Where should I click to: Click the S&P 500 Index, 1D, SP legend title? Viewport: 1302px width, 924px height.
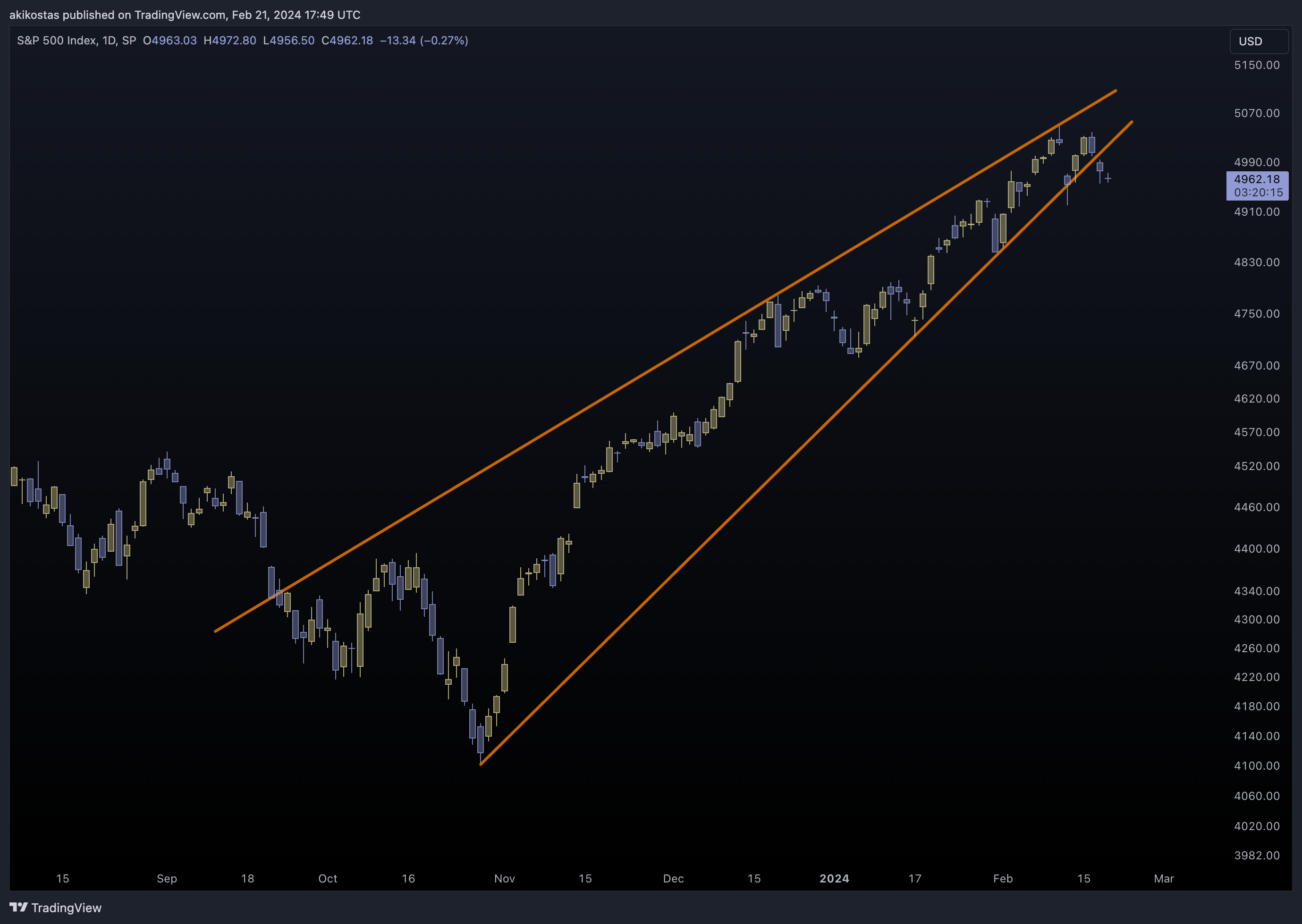[x=76, y=41]
